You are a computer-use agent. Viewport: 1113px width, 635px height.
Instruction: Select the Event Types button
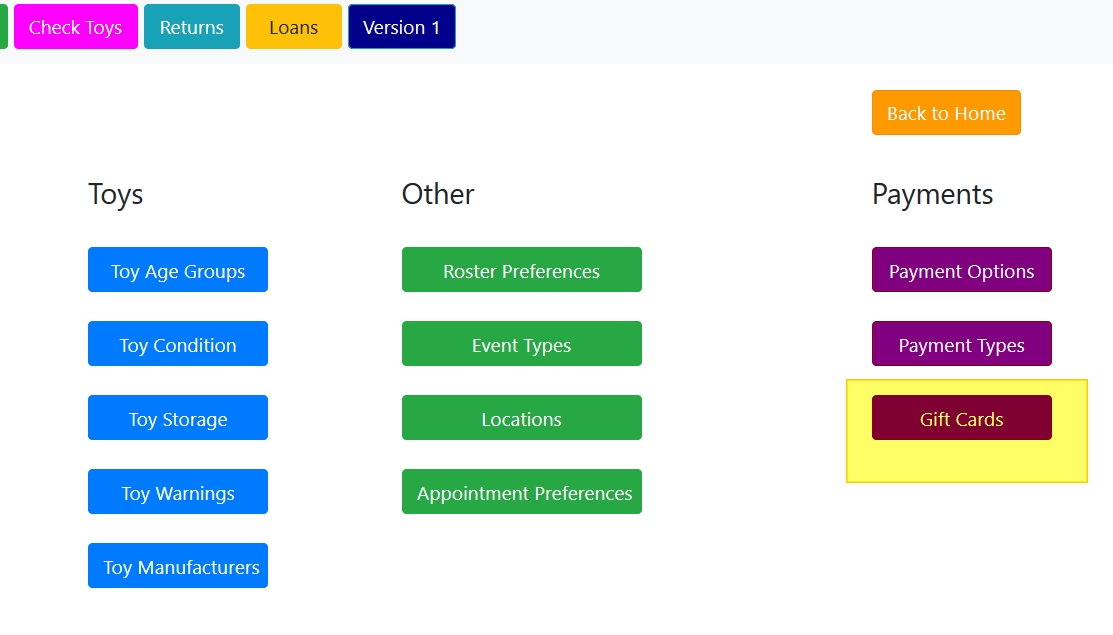pos(521,344)
